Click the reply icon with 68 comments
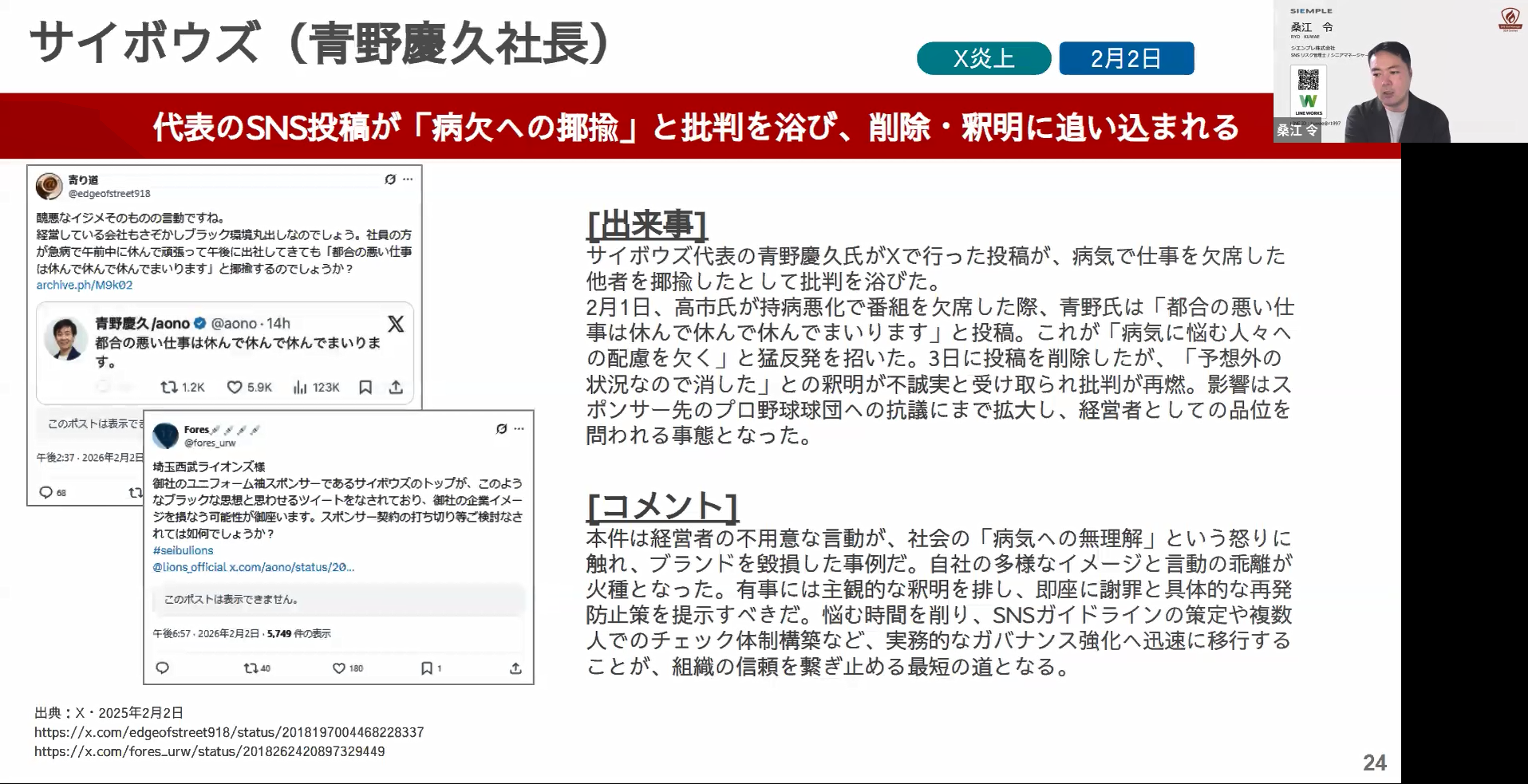Screen dimensions: 1528x784 (x=46, y=492)
